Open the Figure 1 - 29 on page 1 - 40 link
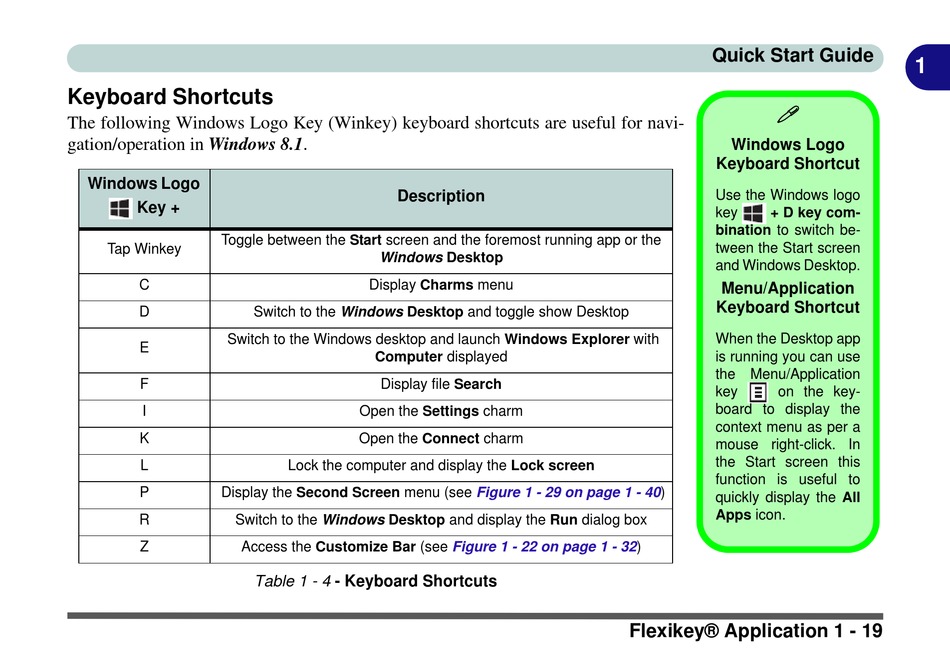 click(x=568, y=492)
